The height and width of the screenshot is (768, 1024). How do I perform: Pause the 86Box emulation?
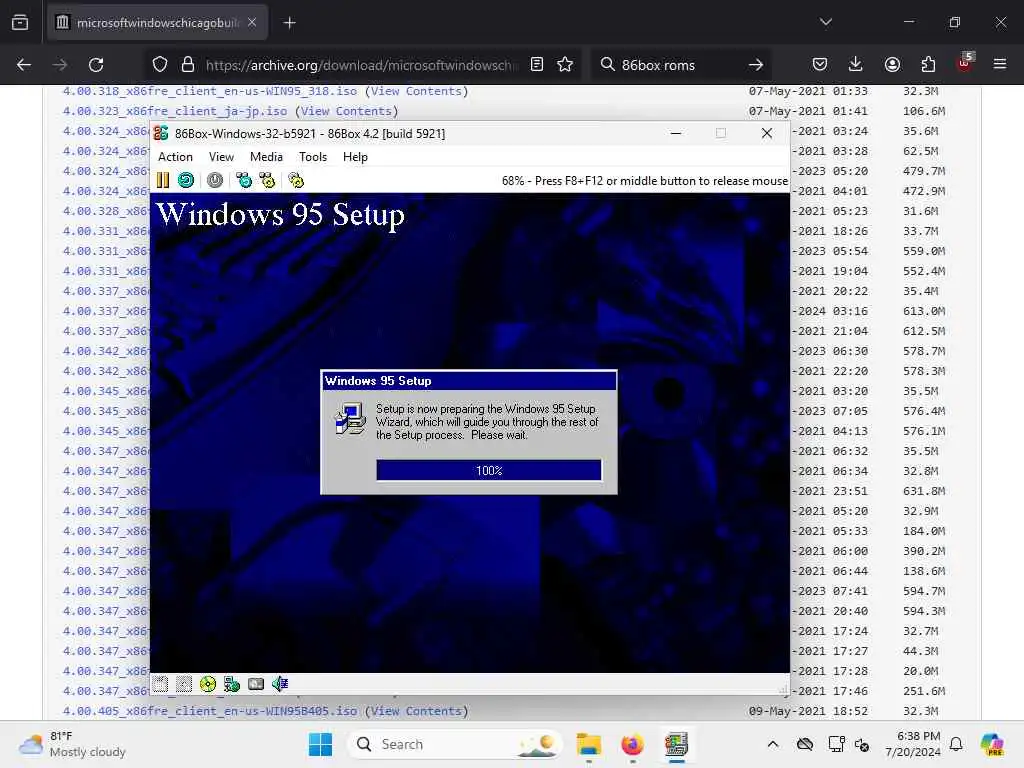pyautogui.click(x=163, y=180)
